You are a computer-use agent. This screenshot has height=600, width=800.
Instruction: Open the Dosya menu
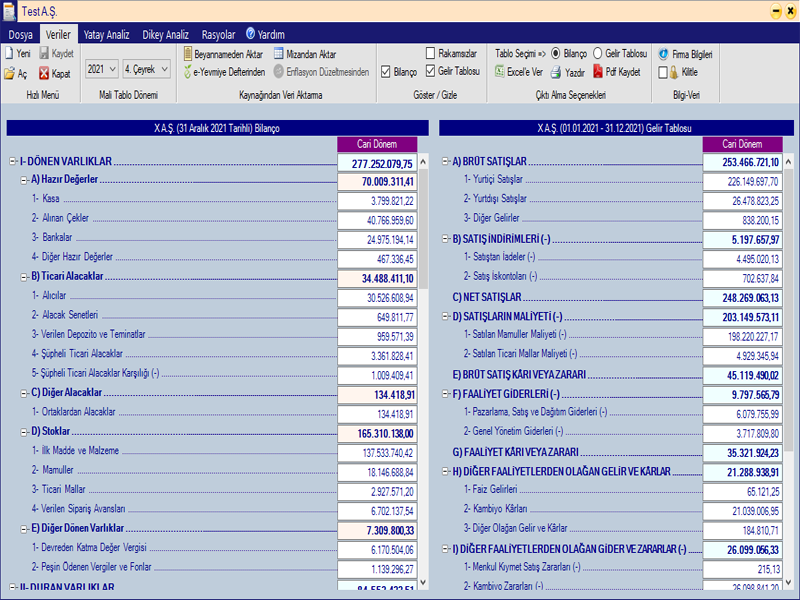pyautogui.click(x=20, y=35)
